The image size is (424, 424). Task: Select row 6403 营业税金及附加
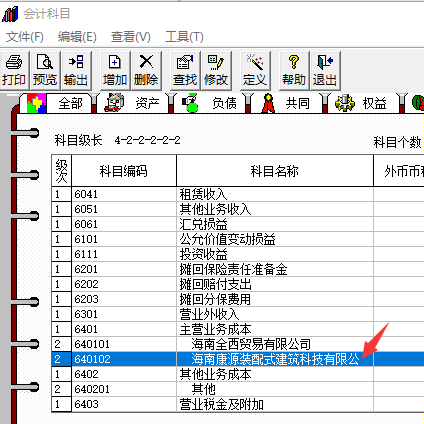coord(237,404)
